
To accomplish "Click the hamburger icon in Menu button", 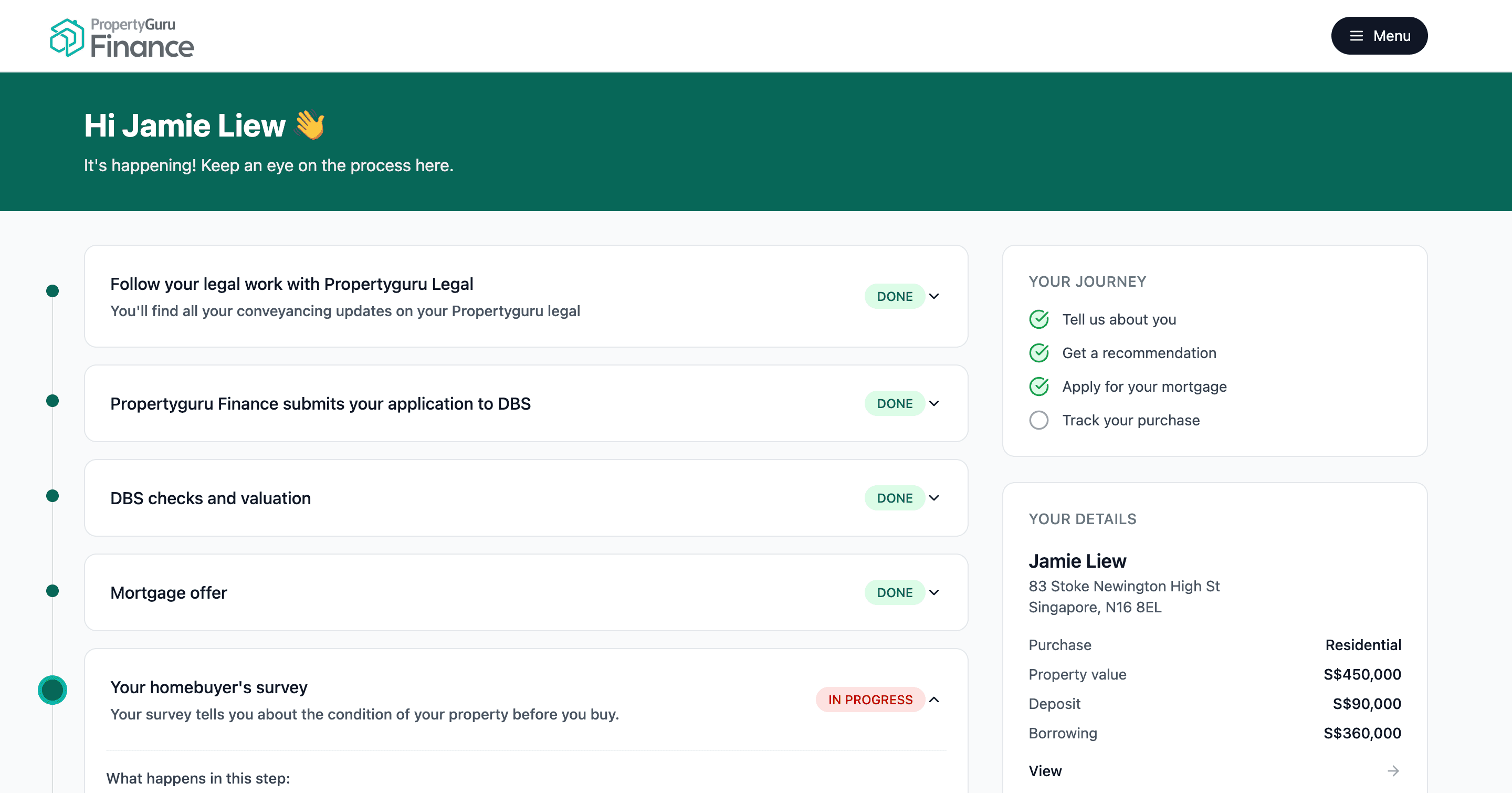I will 1356,36.
